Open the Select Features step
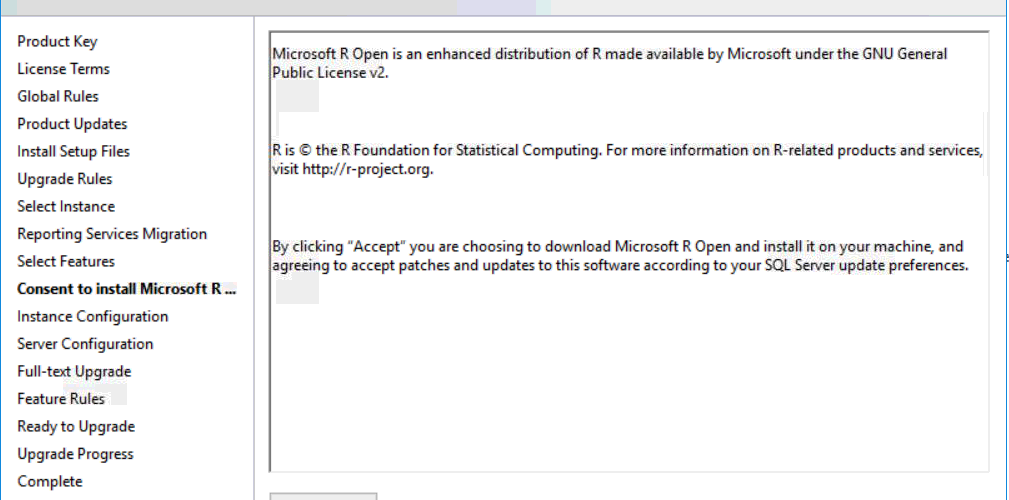Image resolution: width=1009 pixels, height=500 pixels. pyautogui.click(x=66, y=262)
